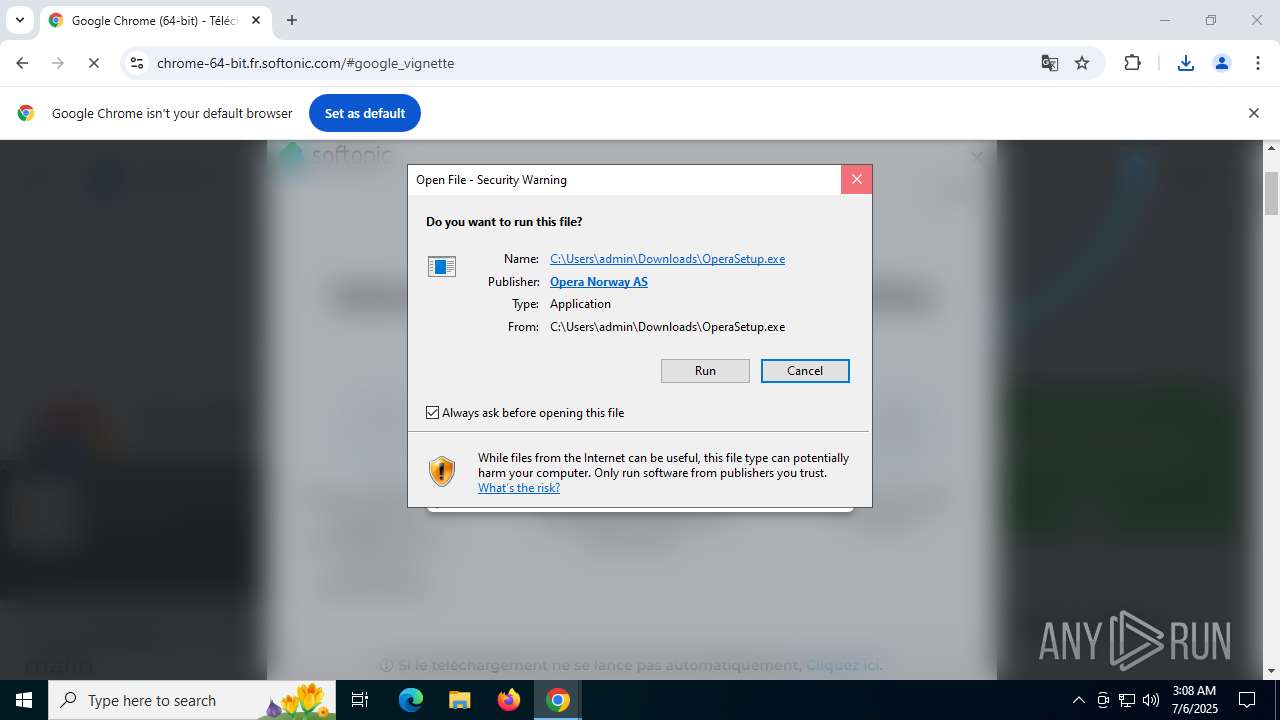Click the scrollbar up arrow
Viewport: 1280px width, 720px height.
(1272, 148)
